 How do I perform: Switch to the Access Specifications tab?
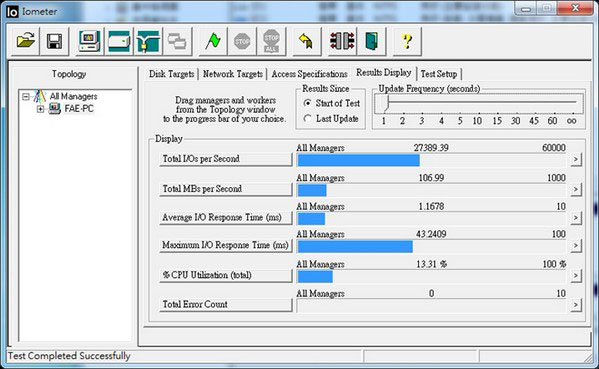click(309, 74)
